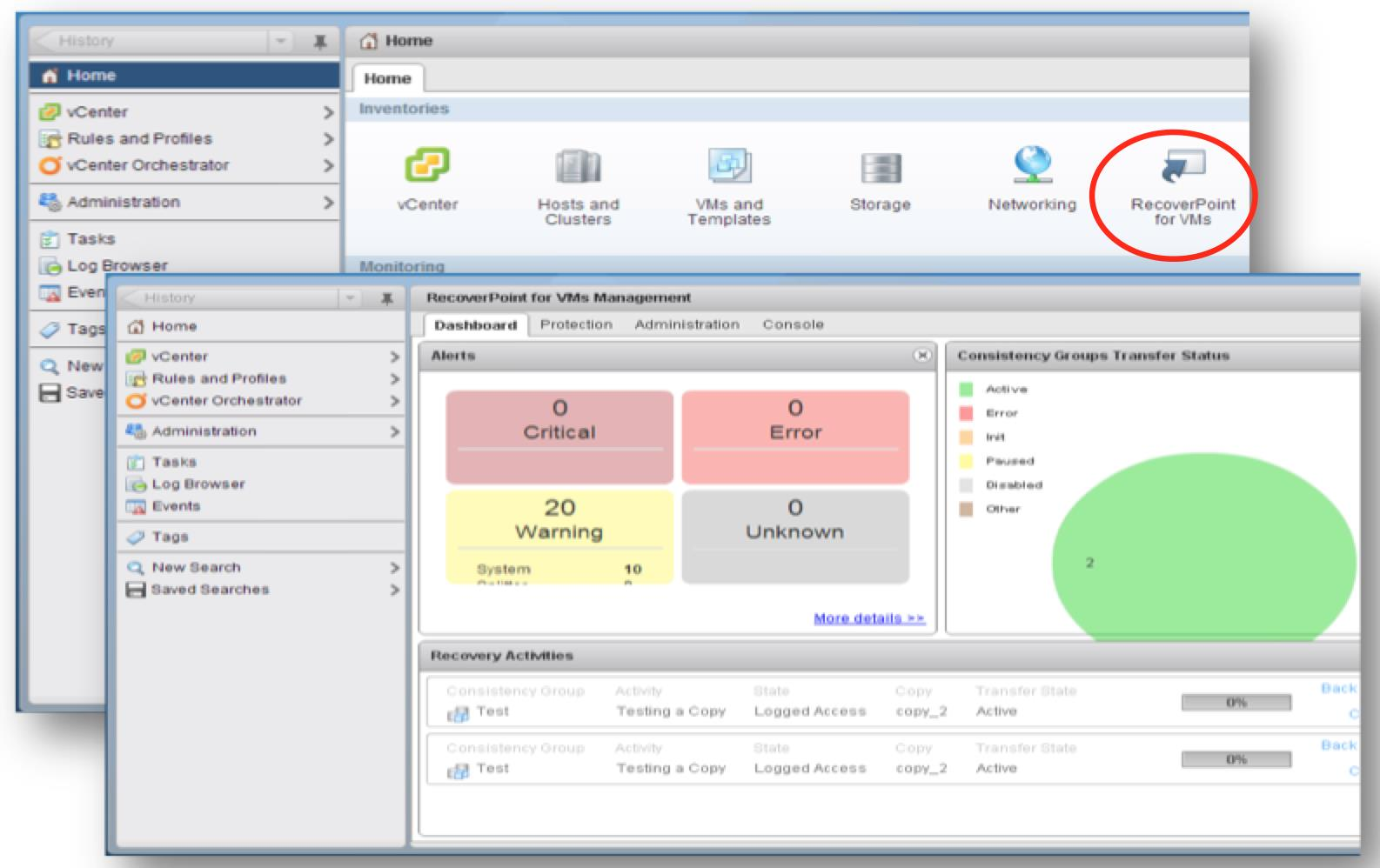Expand New Search chevron in front window

(394, 568)
